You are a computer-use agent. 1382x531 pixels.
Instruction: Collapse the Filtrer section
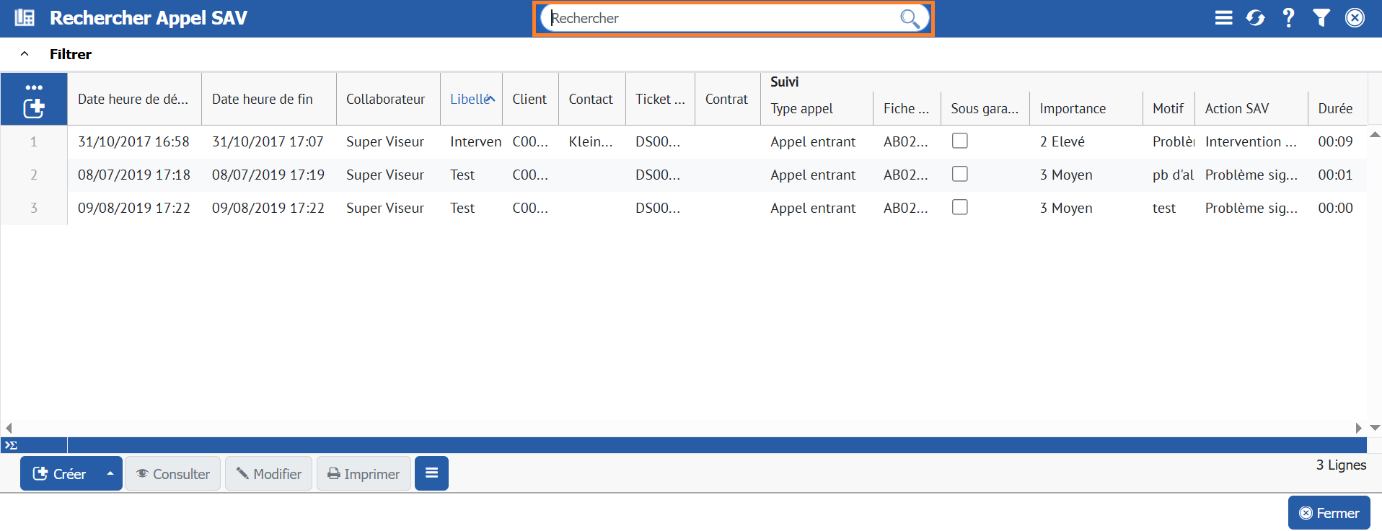pyautogui.click(x=24, y=54)
